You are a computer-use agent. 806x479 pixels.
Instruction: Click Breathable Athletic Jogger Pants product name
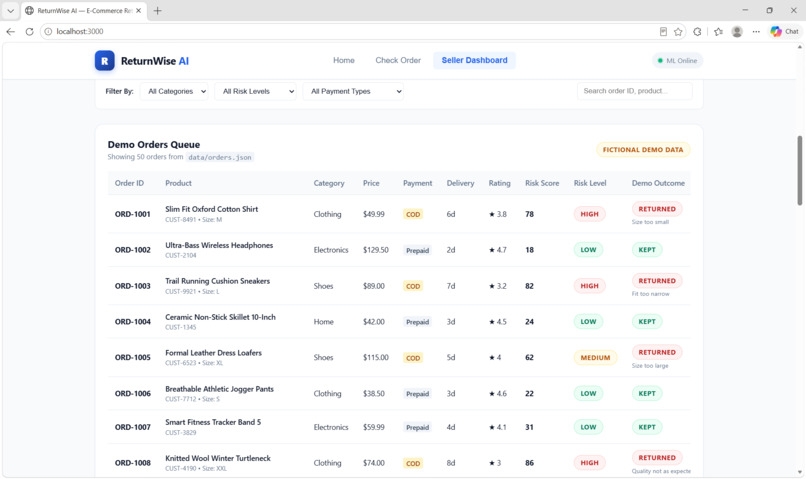[219, 389]
